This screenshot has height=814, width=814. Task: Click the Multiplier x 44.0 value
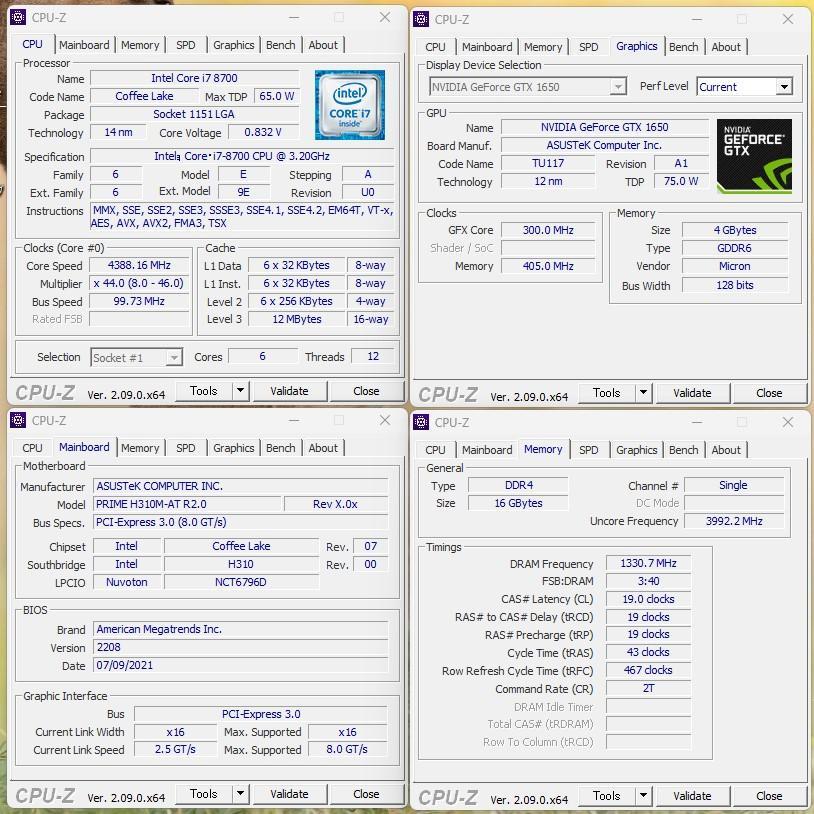click(x=139, y=283)
